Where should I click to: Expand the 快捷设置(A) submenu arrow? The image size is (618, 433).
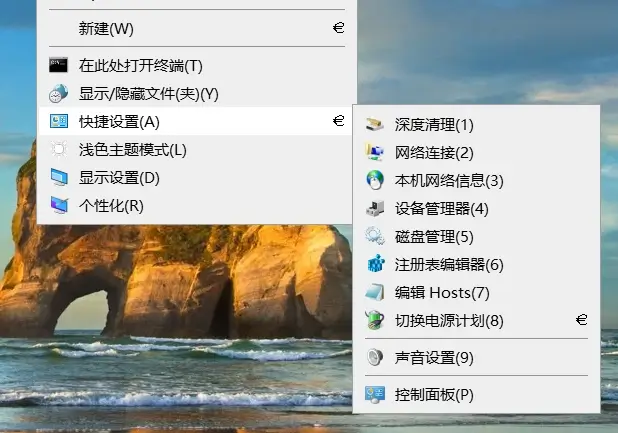pos(339,121)
